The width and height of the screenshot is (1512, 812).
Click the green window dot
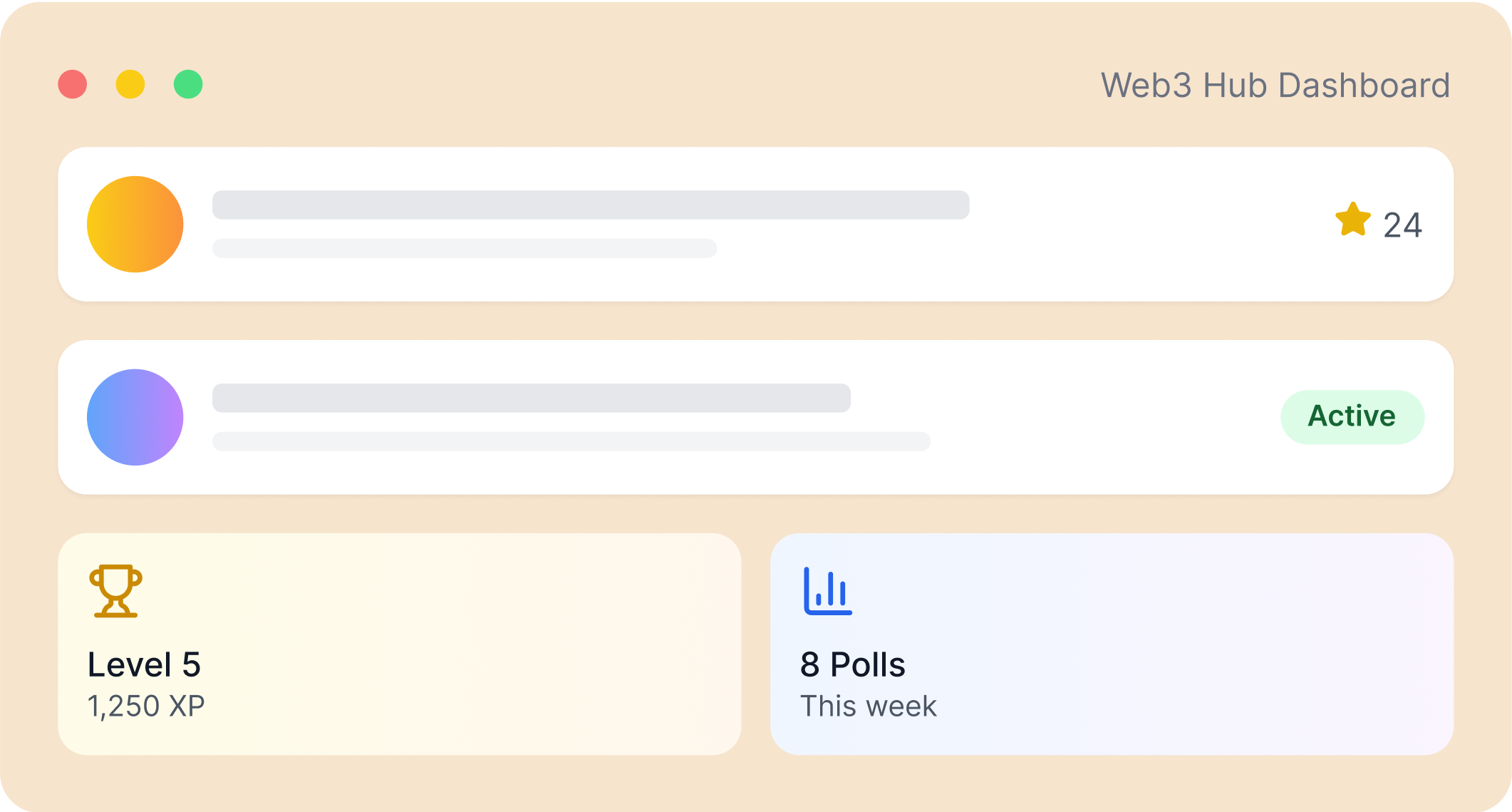click(188, 84)
